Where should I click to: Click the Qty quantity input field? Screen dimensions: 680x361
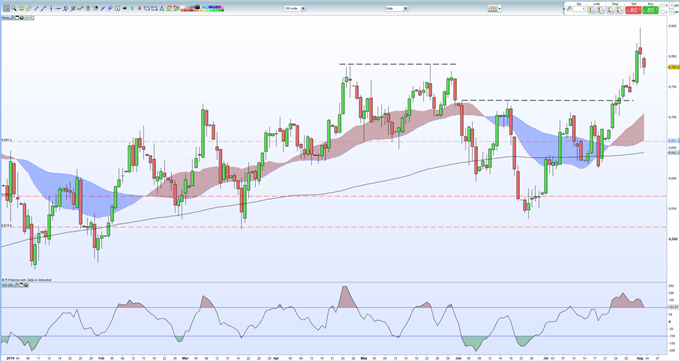[x=579, y=9]
